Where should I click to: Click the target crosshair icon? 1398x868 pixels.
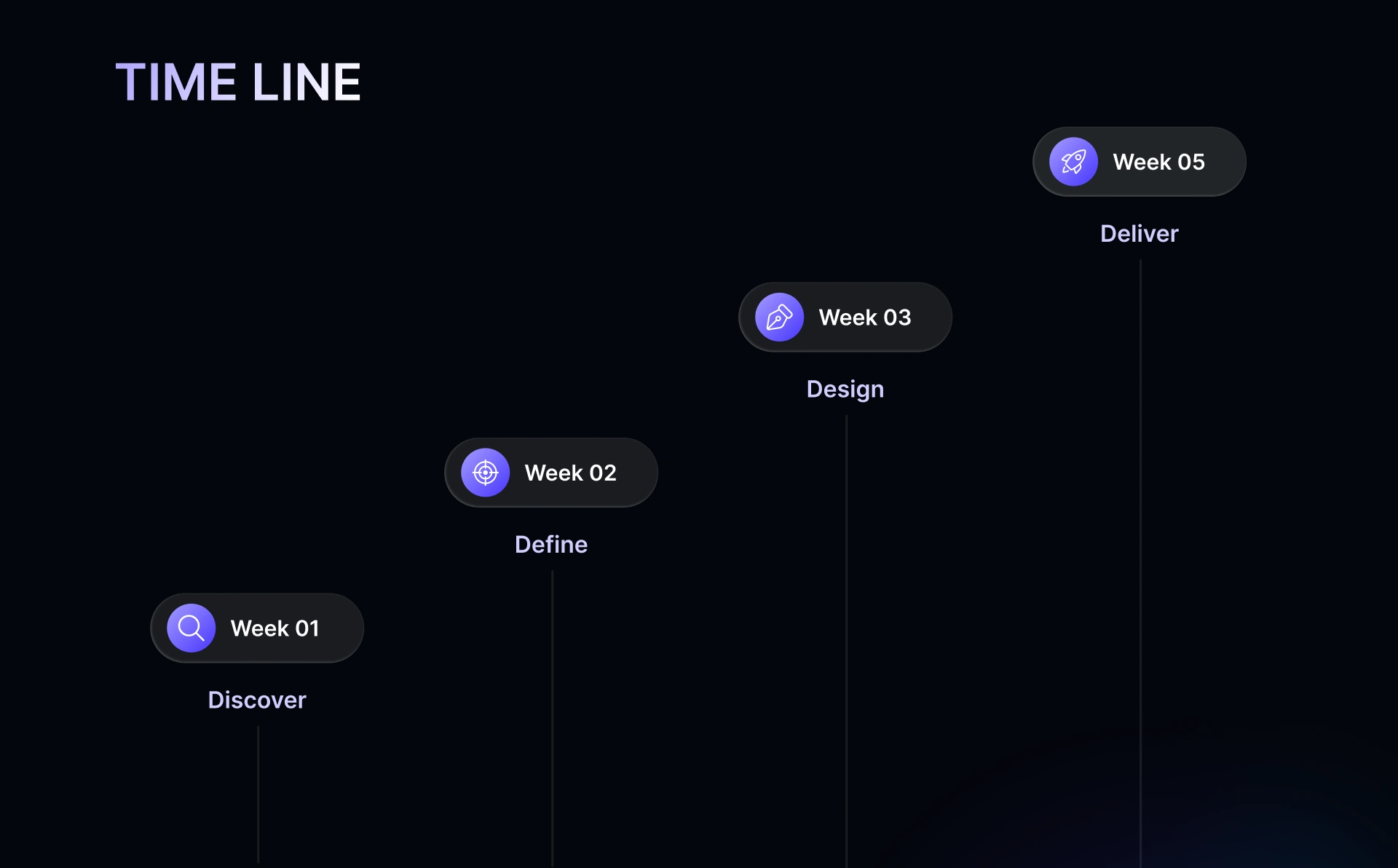[485, 473]
